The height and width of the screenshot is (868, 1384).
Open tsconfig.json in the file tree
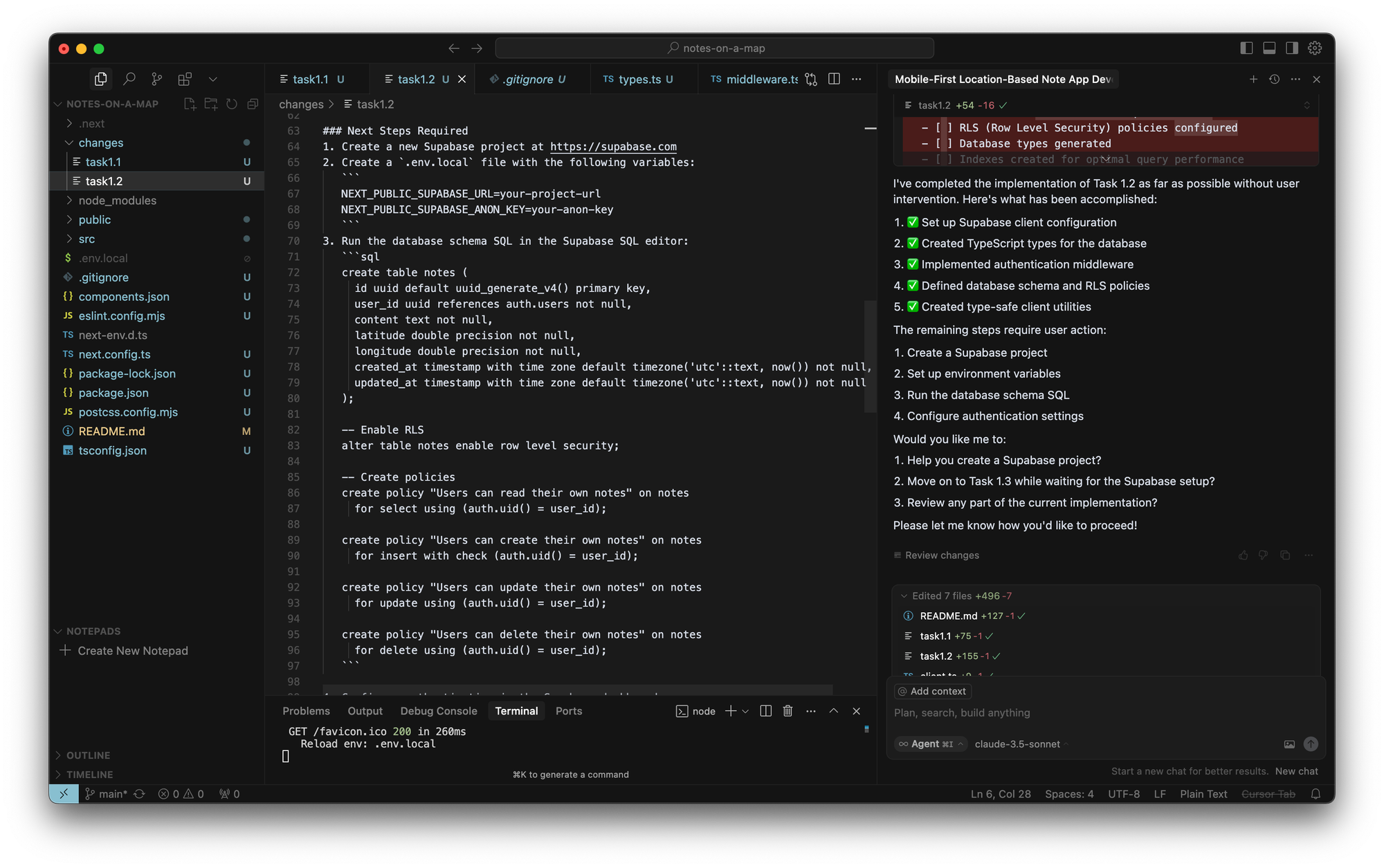157,450
